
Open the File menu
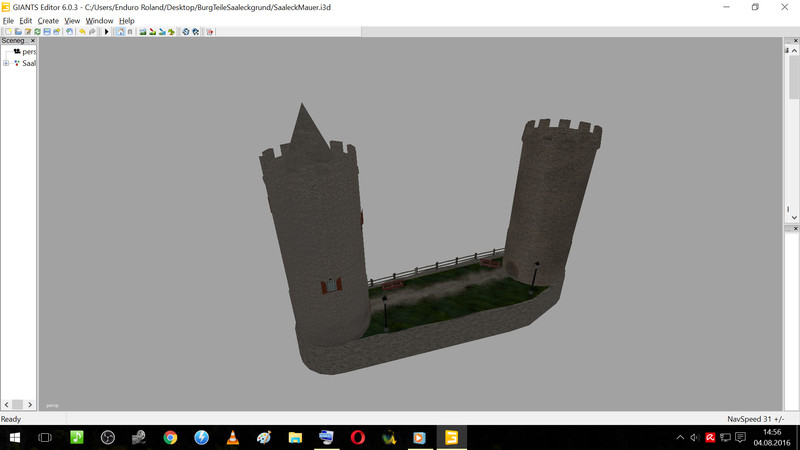8,20
